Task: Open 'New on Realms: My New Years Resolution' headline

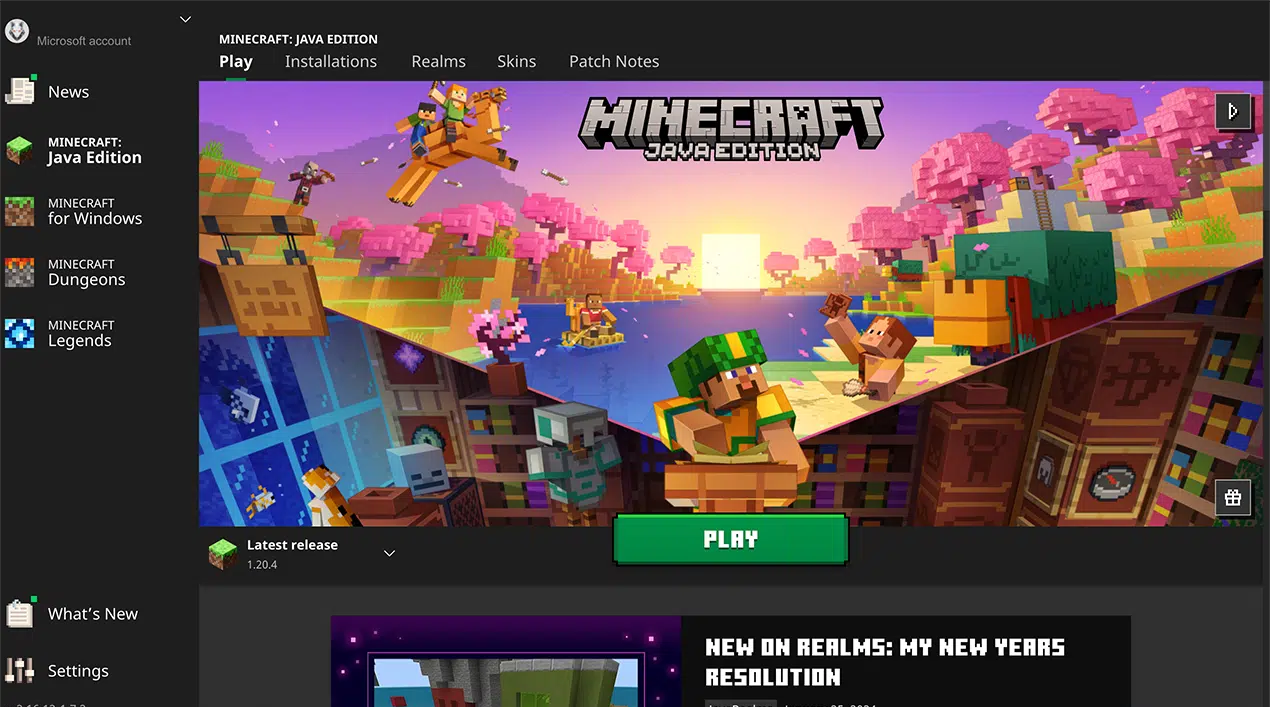Action: pyautogui.click(x=885, y=662)
